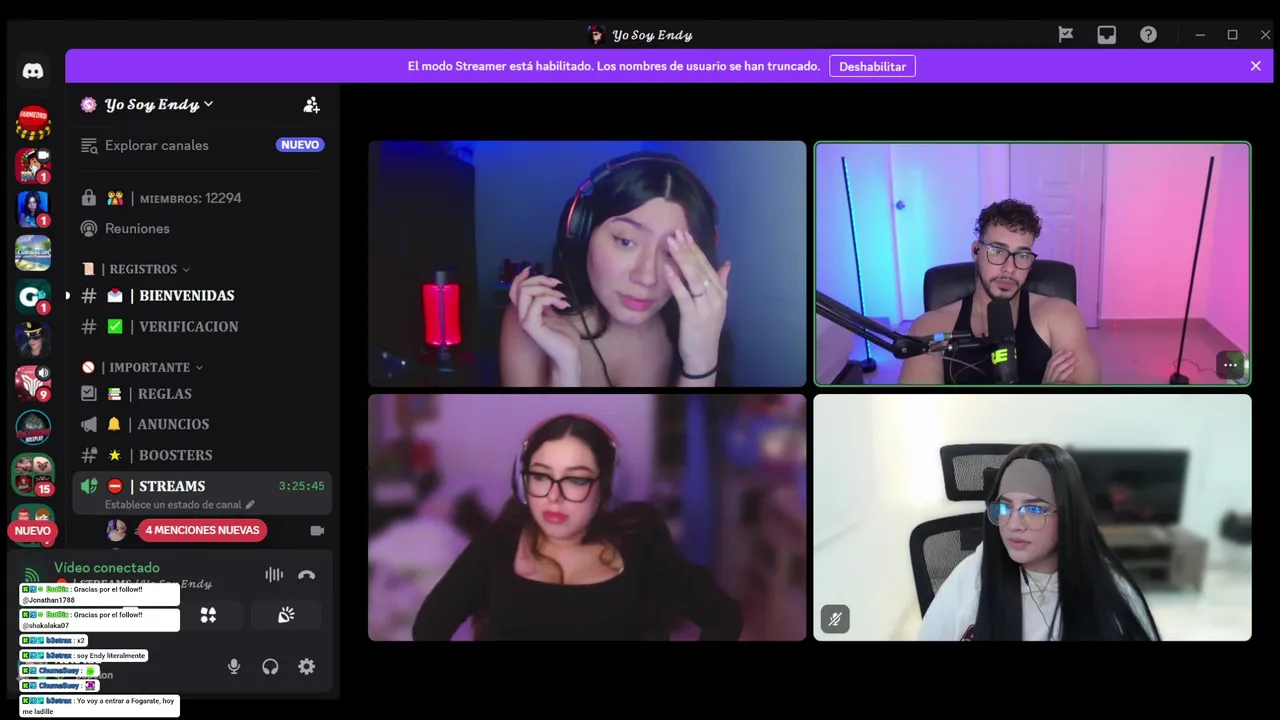
Task: Open the BIENVENIDAS channel
Action: pos(202,296)
